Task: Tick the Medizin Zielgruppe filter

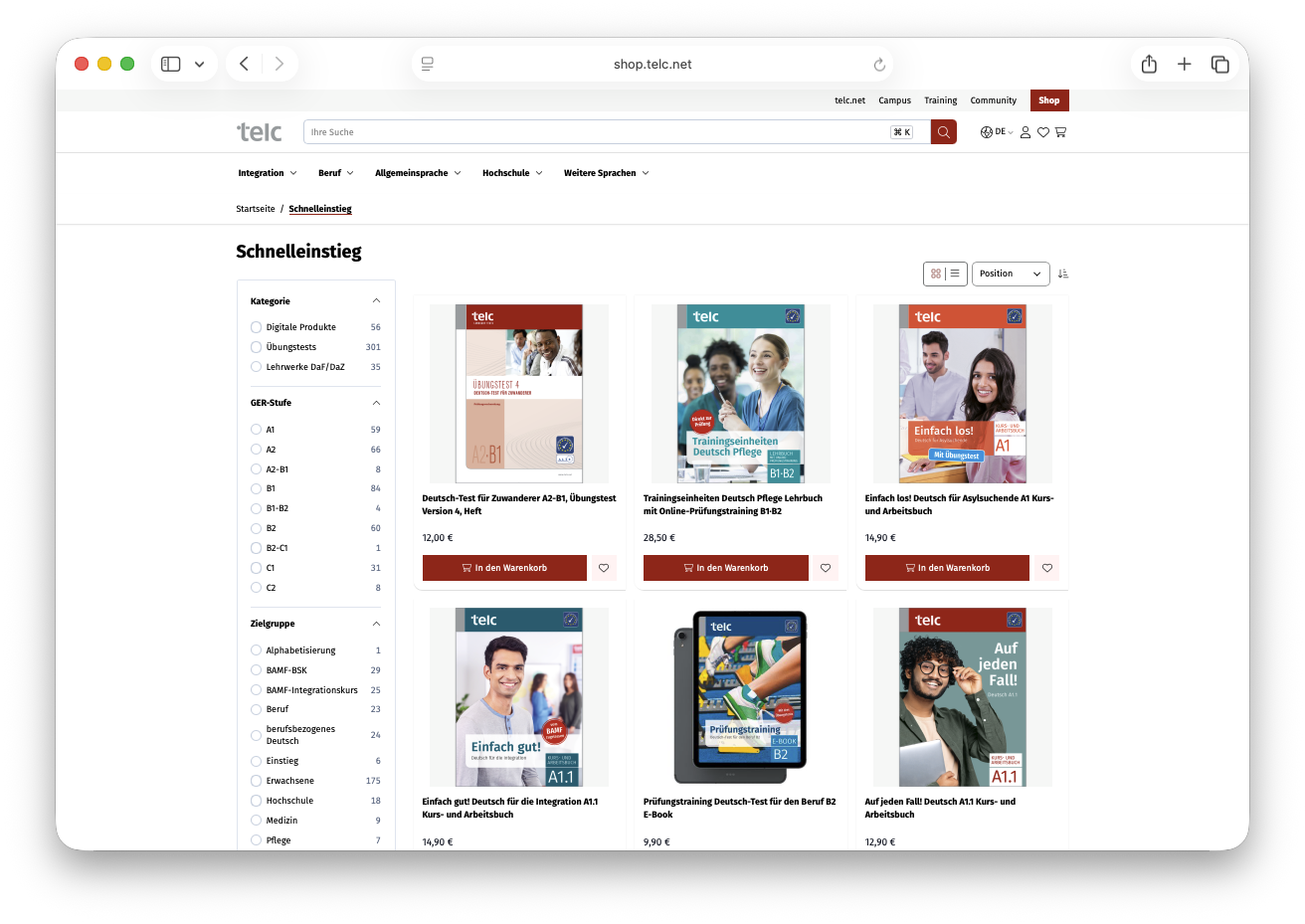Action: pyautogui.click(x=257, y=821)
